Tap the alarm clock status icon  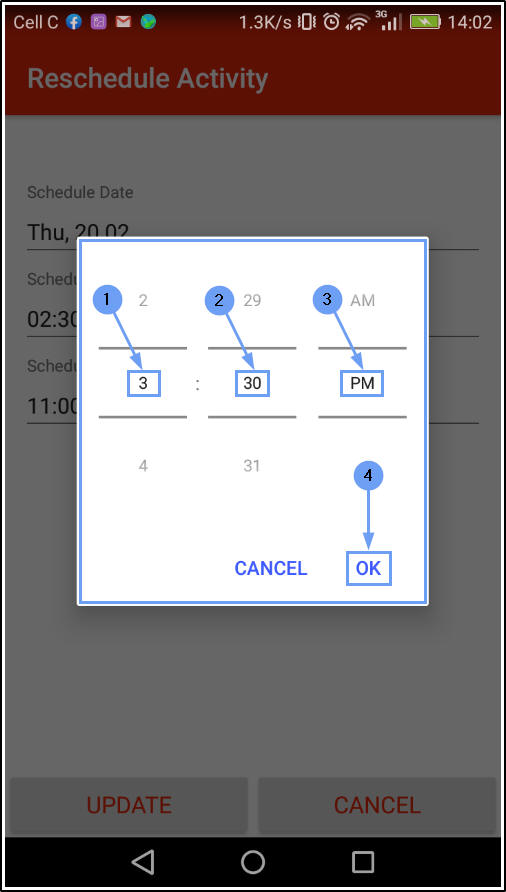331,22
